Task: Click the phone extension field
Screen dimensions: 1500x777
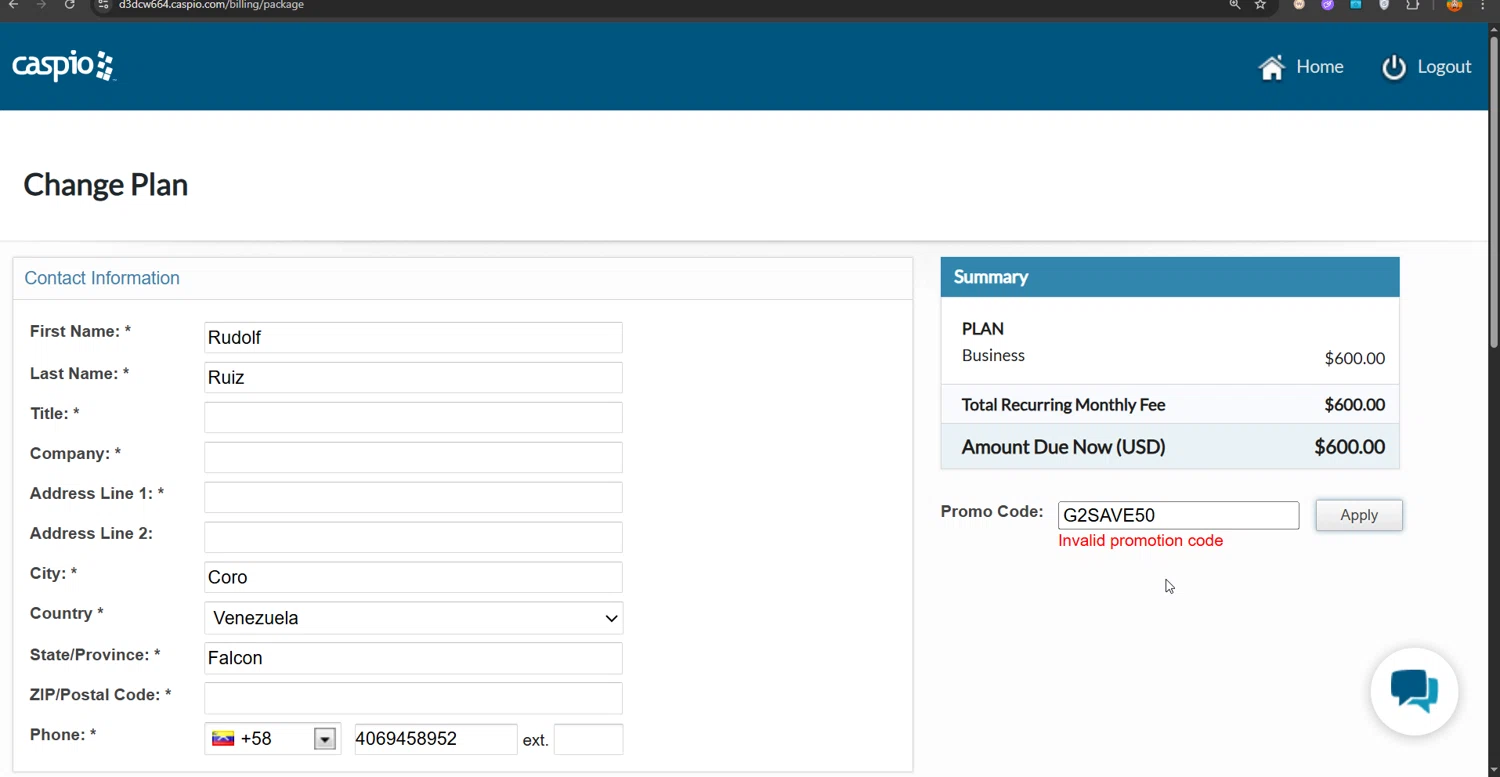Action: click(588, 739)
